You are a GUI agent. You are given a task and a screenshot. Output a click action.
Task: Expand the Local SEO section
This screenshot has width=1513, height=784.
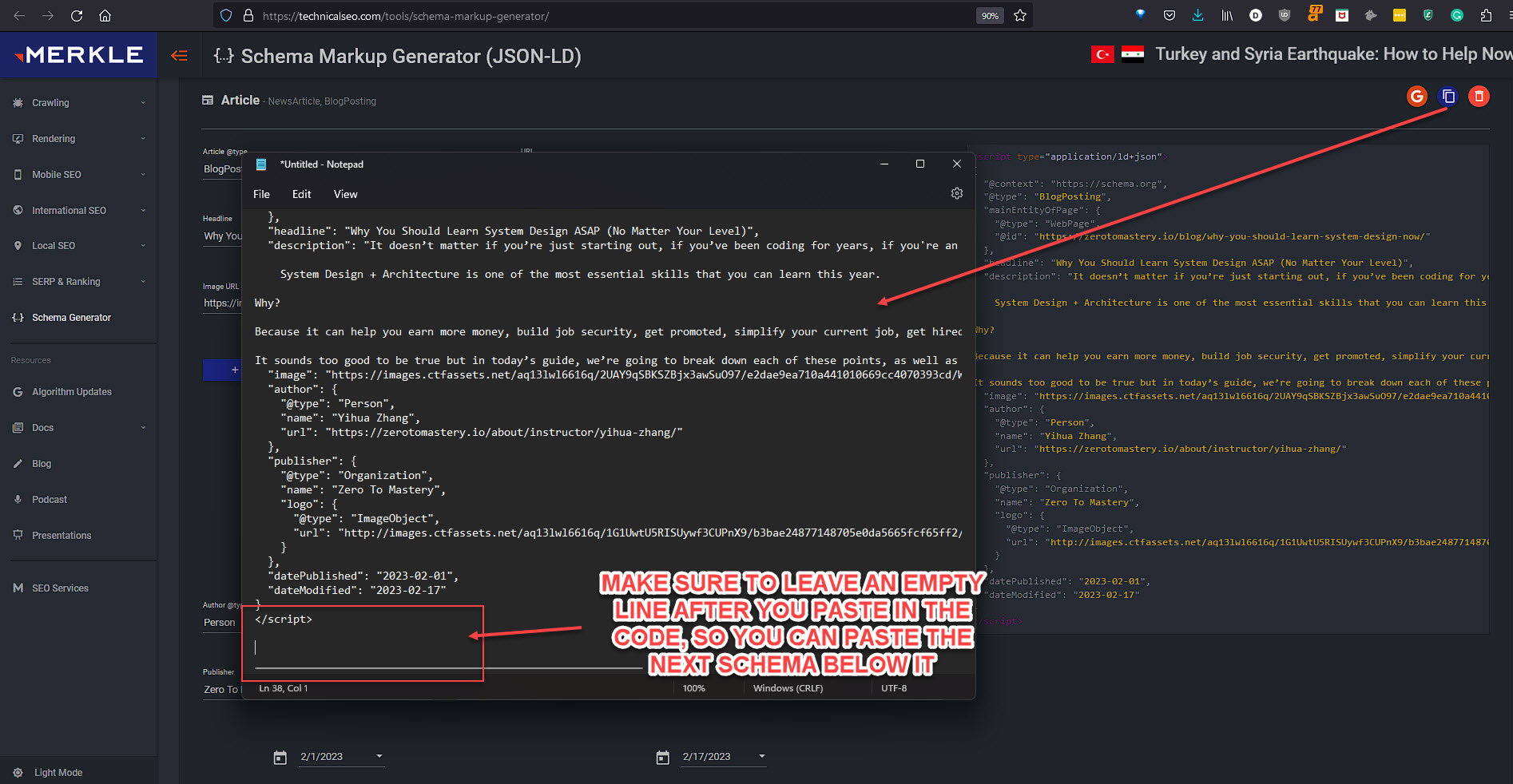point(79,245)
